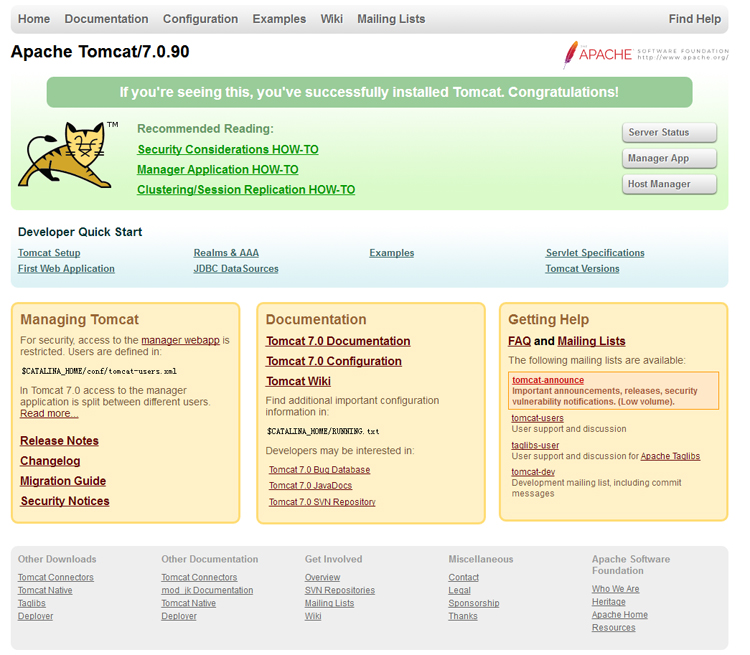The image size is (750, 655).
Task: Click Deployer under Other Documentation
Action: [x=179, y=617]
